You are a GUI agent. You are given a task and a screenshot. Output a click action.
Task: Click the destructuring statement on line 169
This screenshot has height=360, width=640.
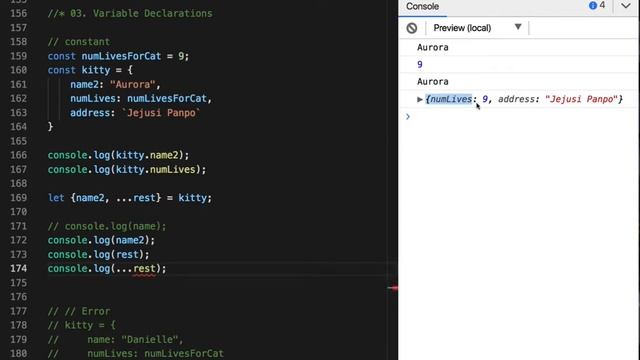(x=130, y=198)
